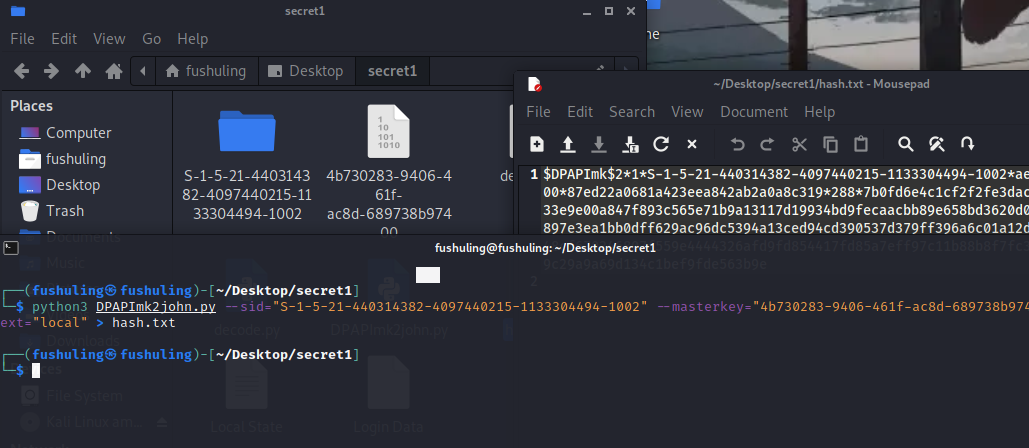Select Trash in Places sidebar

64,211
